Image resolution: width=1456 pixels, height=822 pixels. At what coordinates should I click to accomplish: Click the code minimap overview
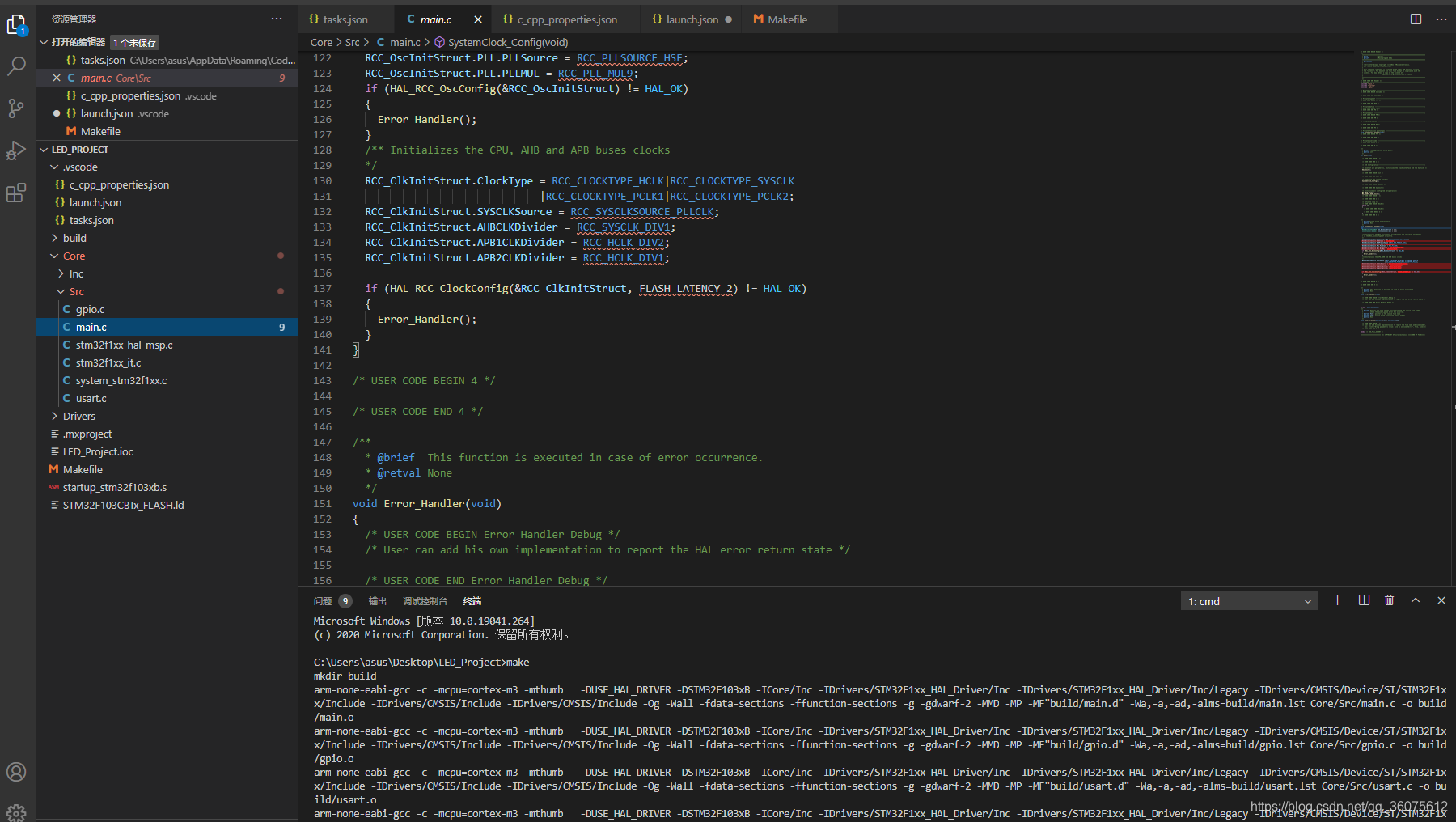coord(1405,193)
